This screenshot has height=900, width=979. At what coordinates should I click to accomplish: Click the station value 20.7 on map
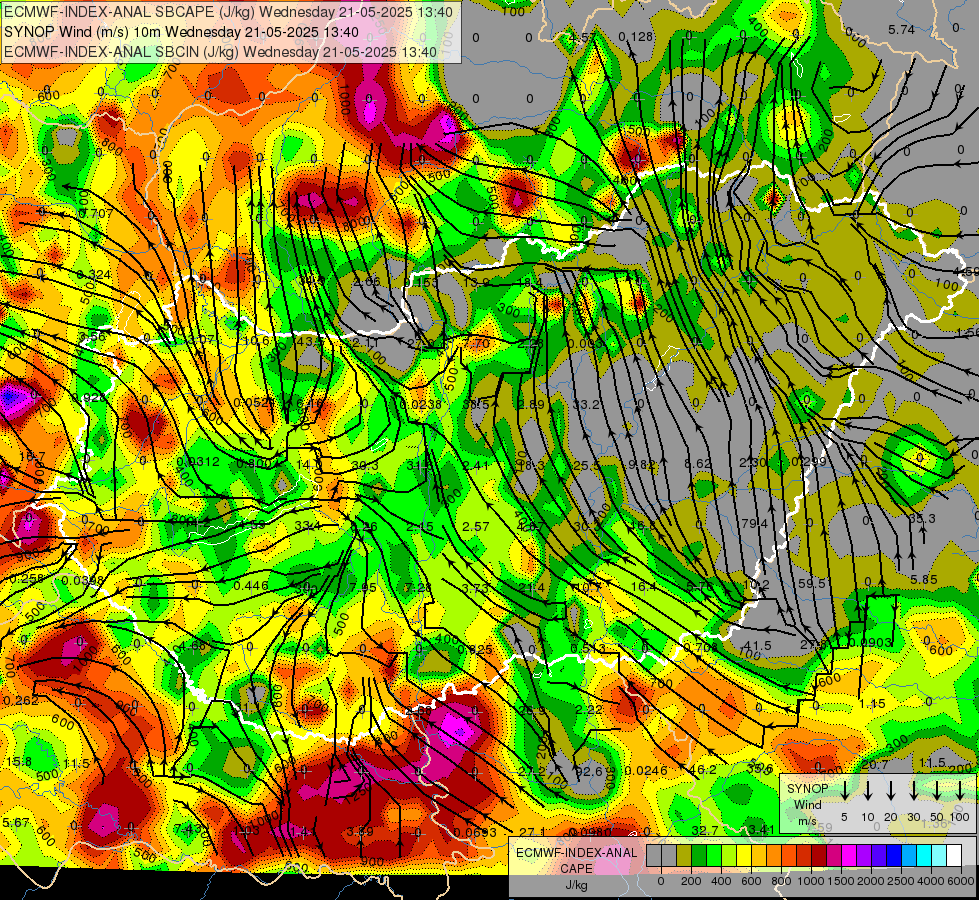pos(875,764)
